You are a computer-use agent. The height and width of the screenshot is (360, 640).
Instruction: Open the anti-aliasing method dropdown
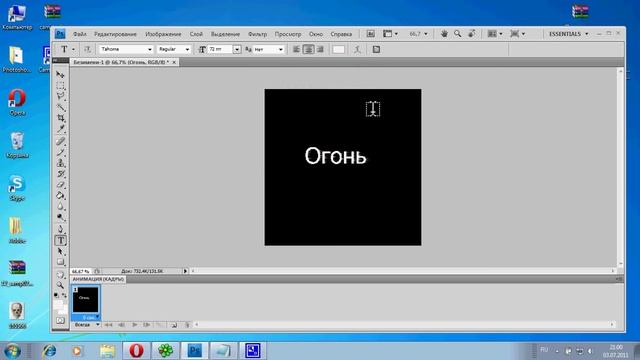[280, 49]
